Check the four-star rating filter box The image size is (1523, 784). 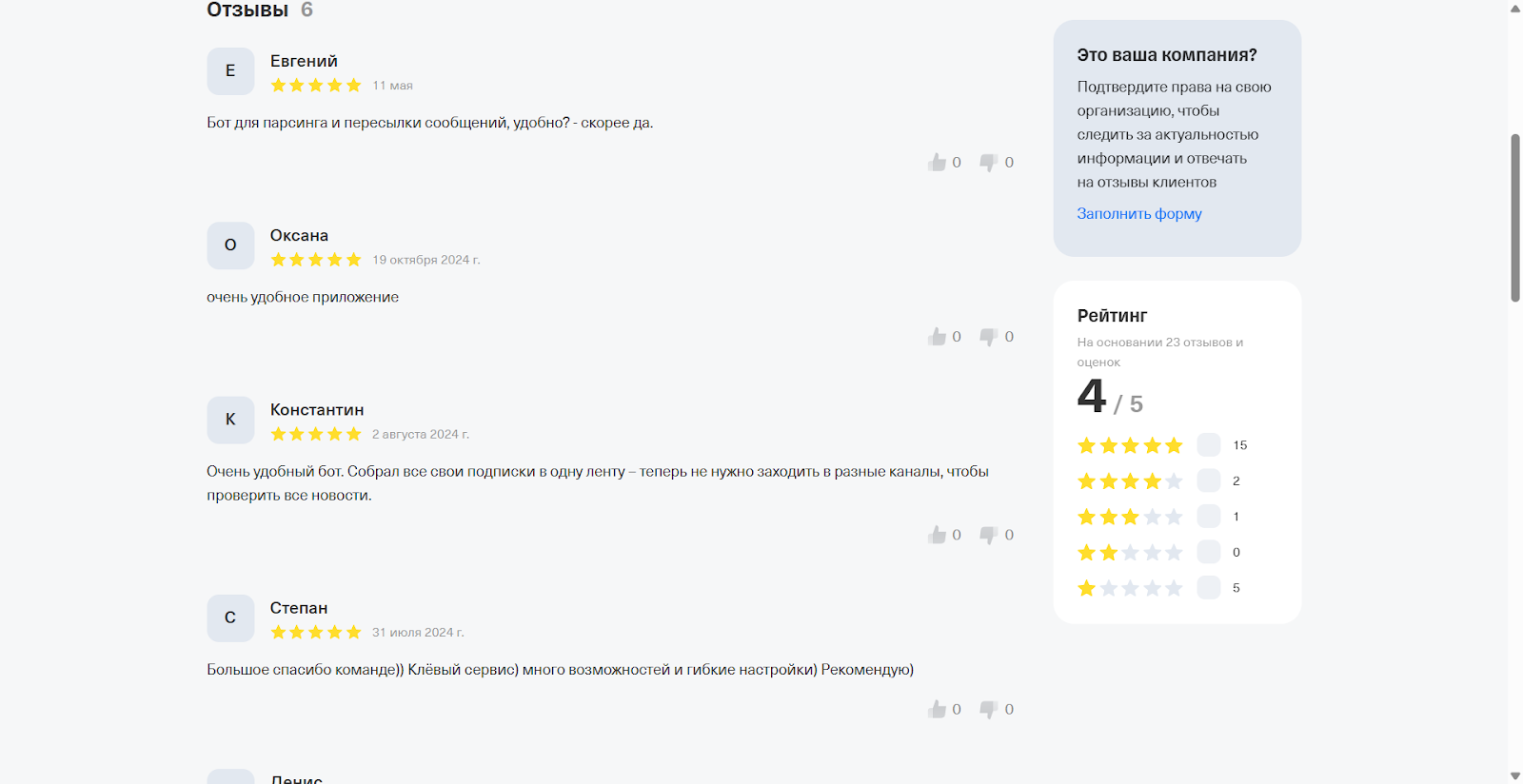click(x=1208, y=480)
